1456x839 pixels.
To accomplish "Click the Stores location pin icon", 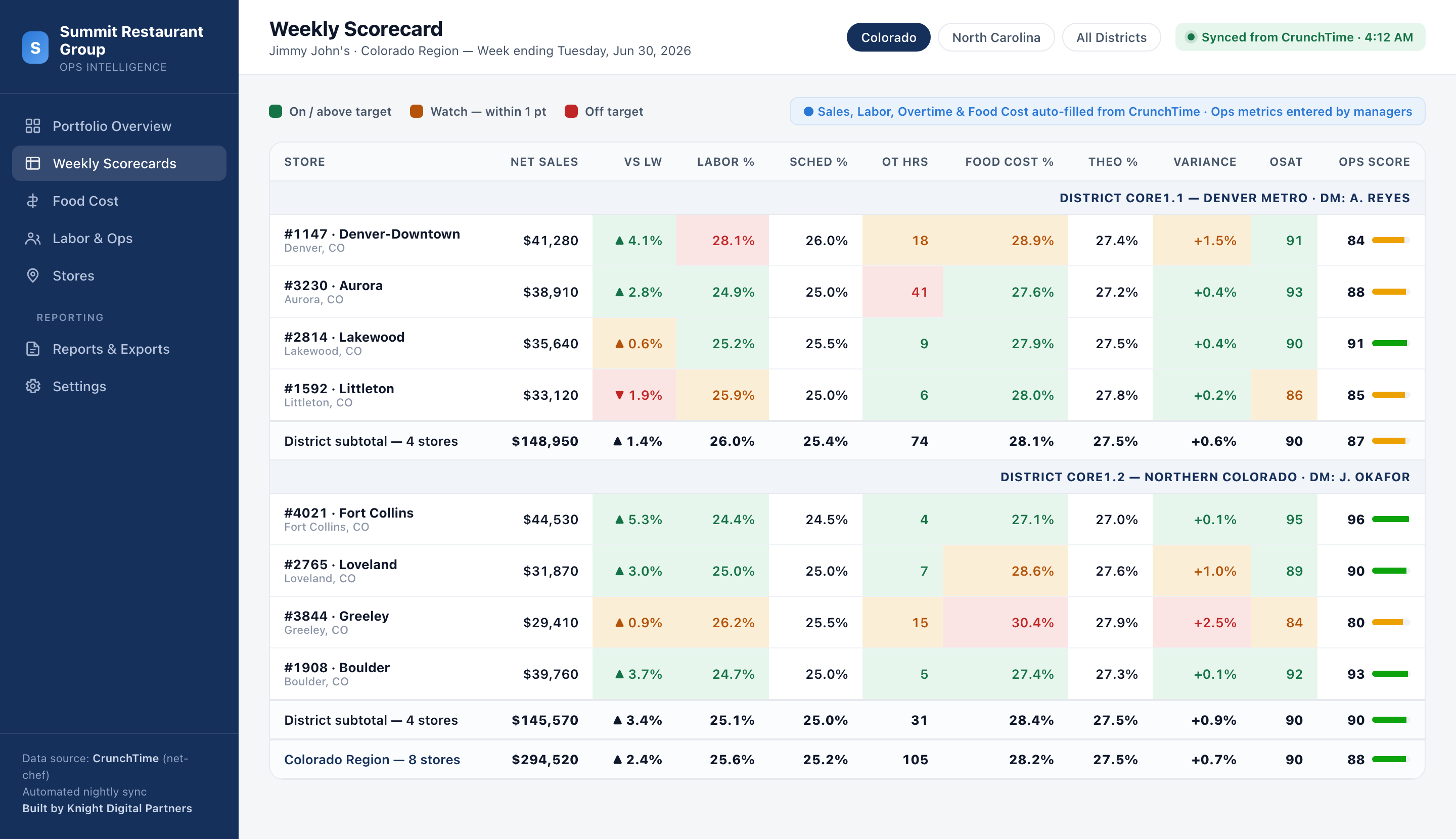I will pos(33,276).
